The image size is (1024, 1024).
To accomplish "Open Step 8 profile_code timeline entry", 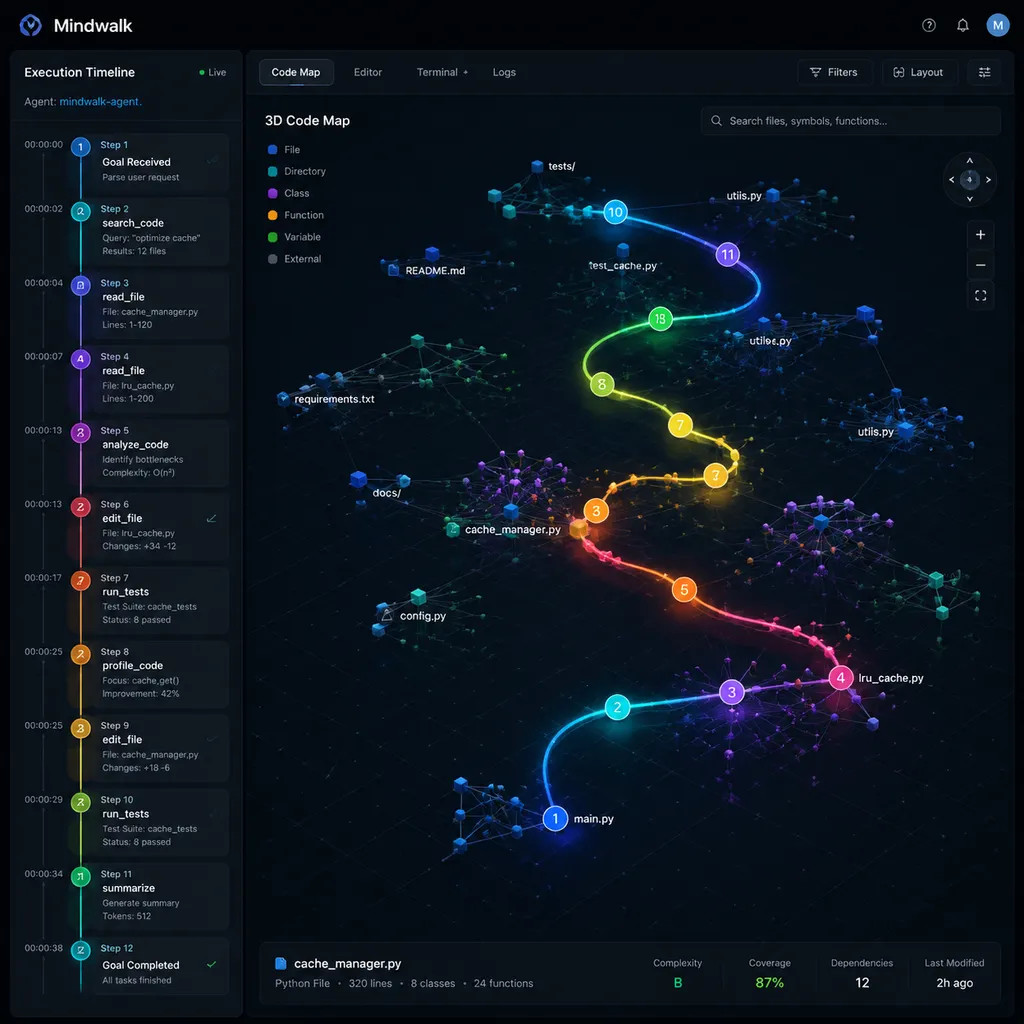I will [161, 673].
